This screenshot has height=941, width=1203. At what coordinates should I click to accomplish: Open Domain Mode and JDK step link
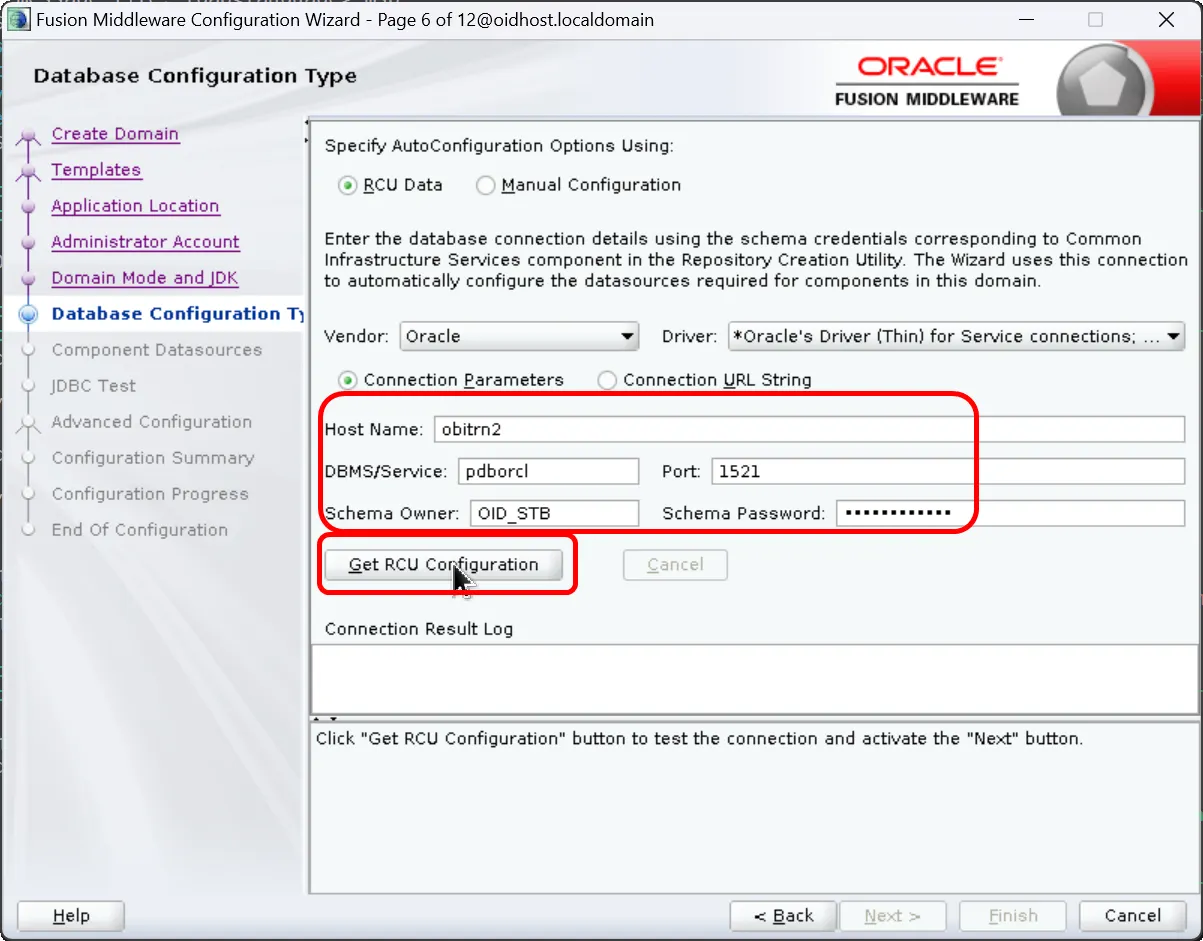coord(145,278)
